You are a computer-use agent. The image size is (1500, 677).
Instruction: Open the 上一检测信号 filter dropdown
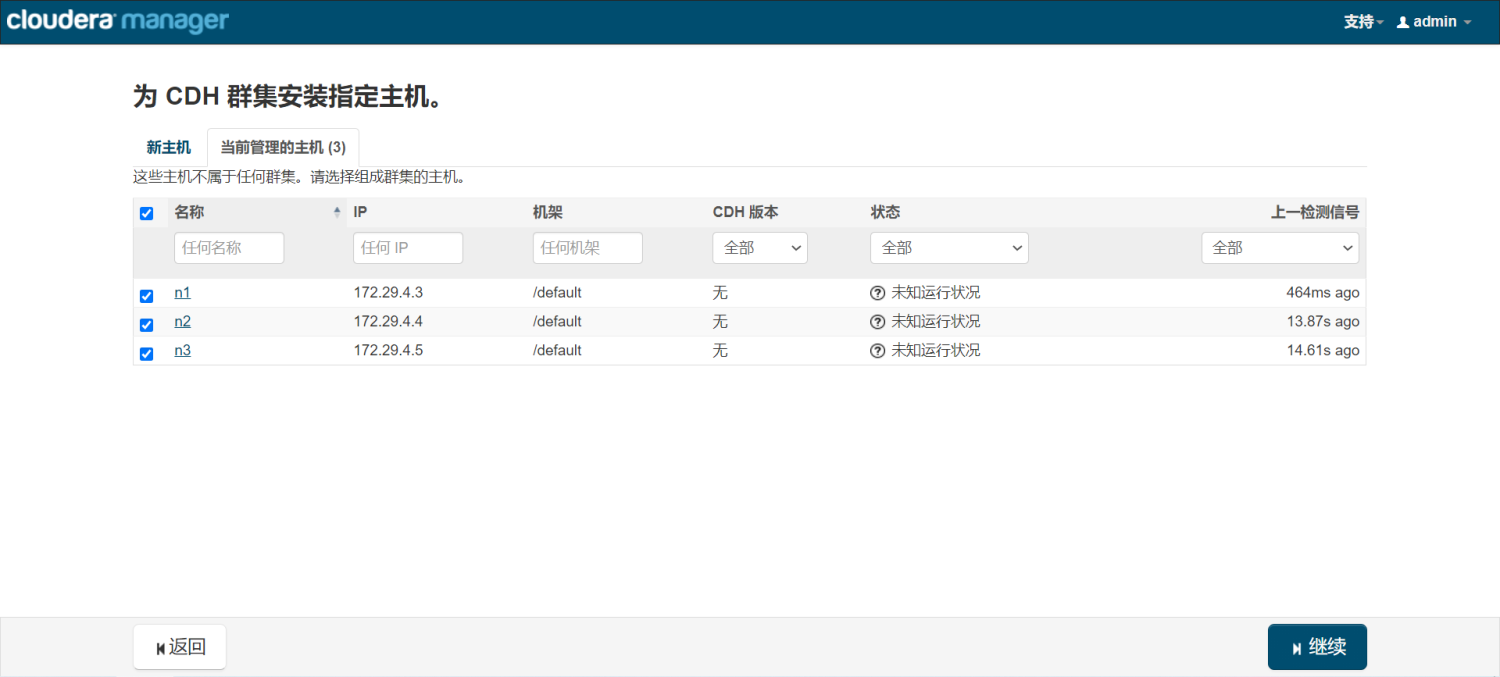pyautogui.click(x=1280, y=248)
